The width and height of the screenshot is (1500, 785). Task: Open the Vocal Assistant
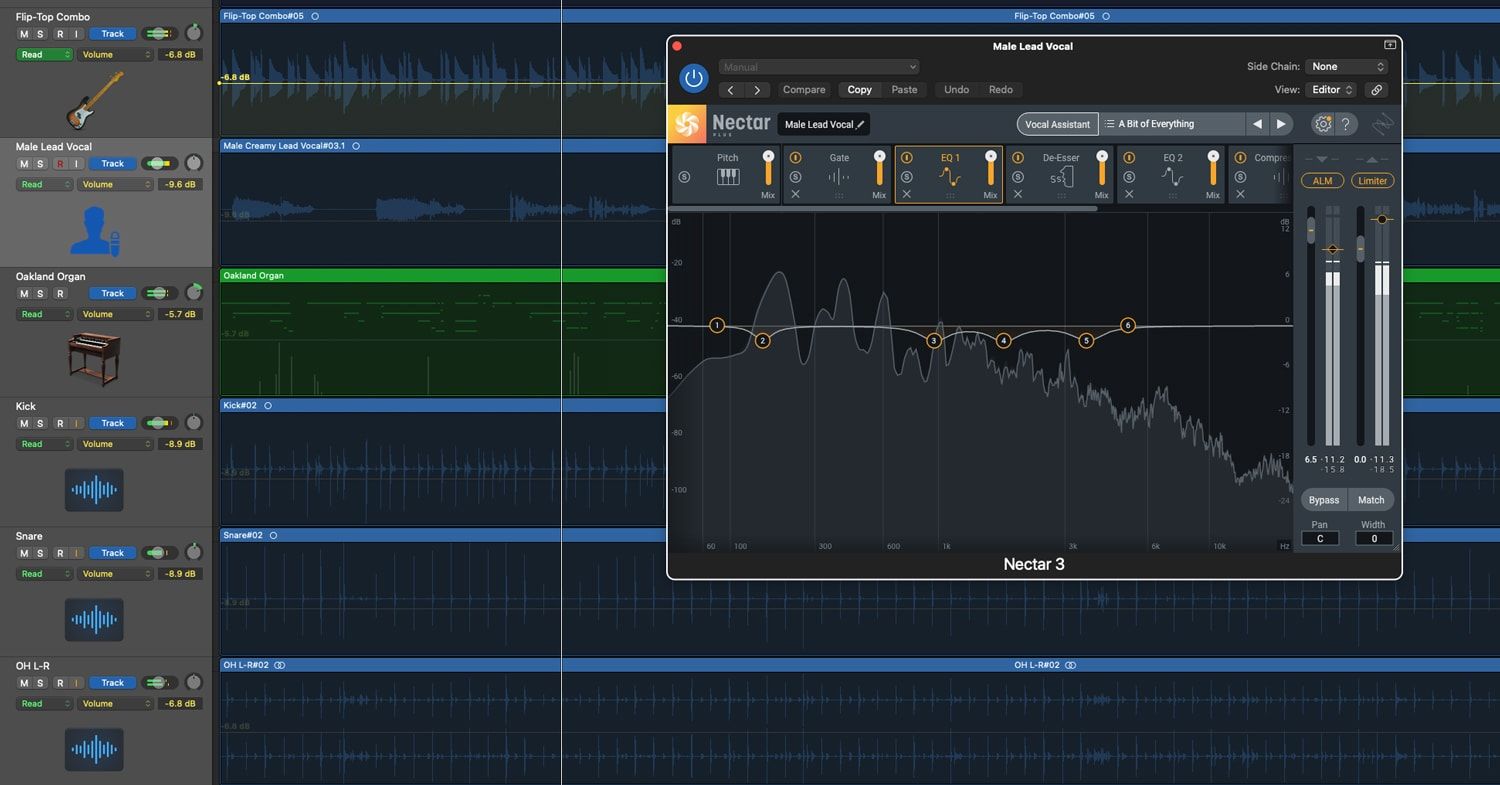[x=1058, y=124]
